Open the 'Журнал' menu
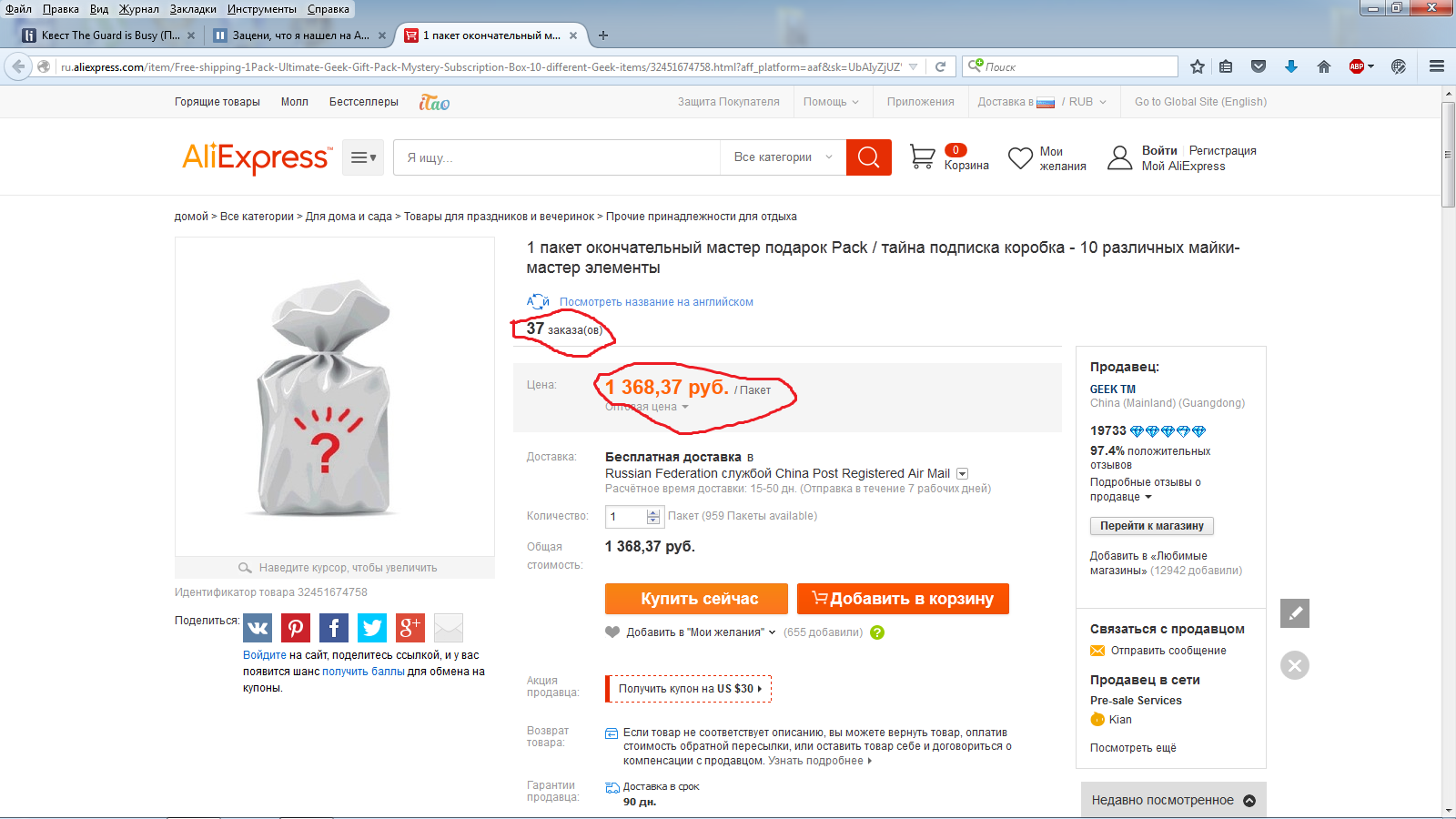The image size is (1456, 819). (x=138, y=9)
